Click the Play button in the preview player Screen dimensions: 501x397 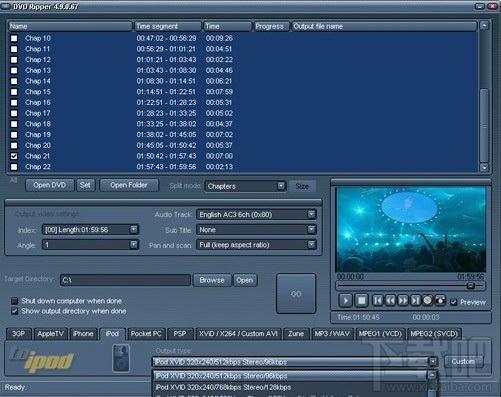(x=346, y=300)
